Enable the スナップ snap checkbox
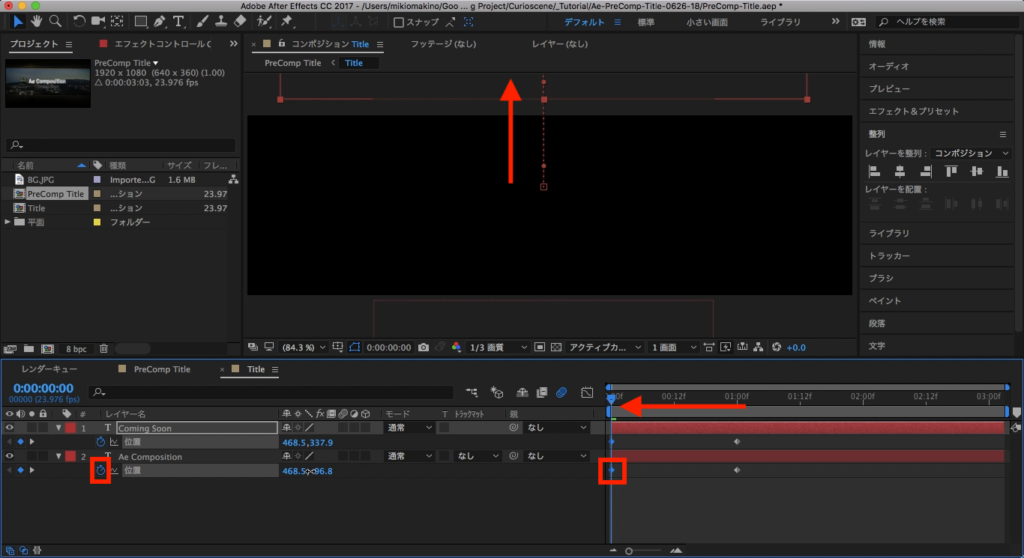1024x558 pixels. [x=400, y=22]
